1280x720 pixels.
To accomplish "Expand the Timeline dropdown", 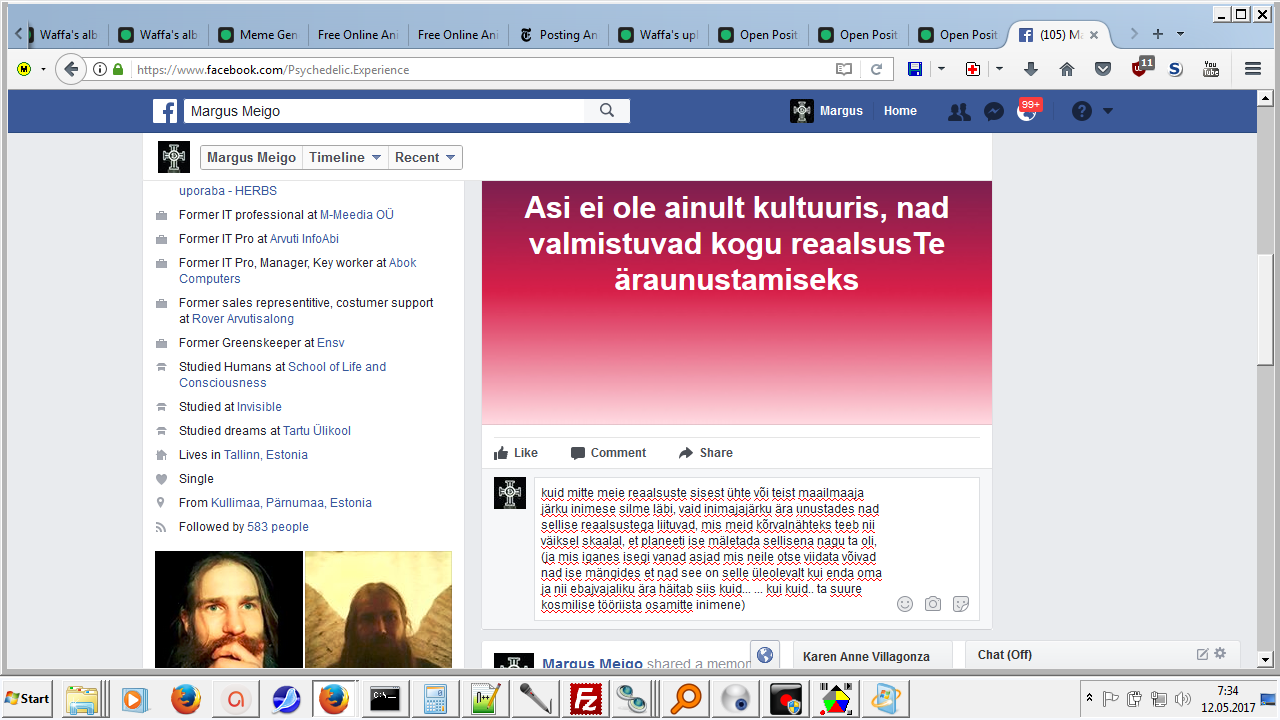I will coord(345,158).
